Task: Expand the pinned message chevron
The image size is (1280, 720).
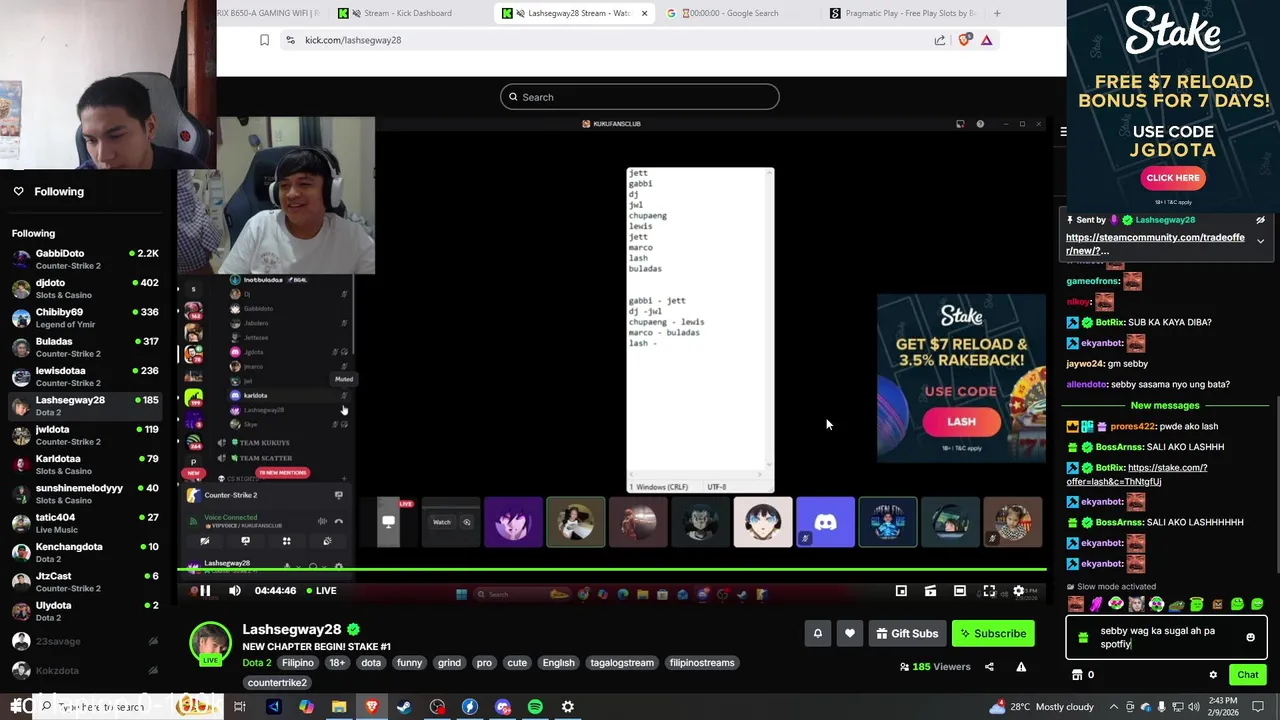Action: tap(1260, 241)
